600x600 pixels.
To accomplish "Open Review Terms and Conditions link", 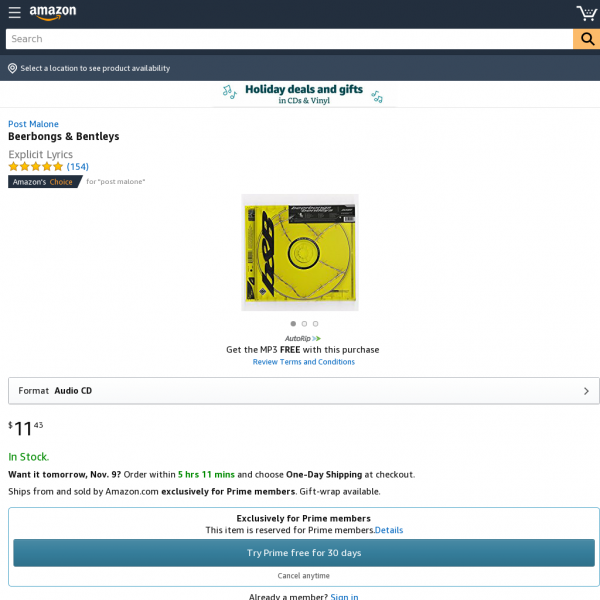I will point(303,362).
